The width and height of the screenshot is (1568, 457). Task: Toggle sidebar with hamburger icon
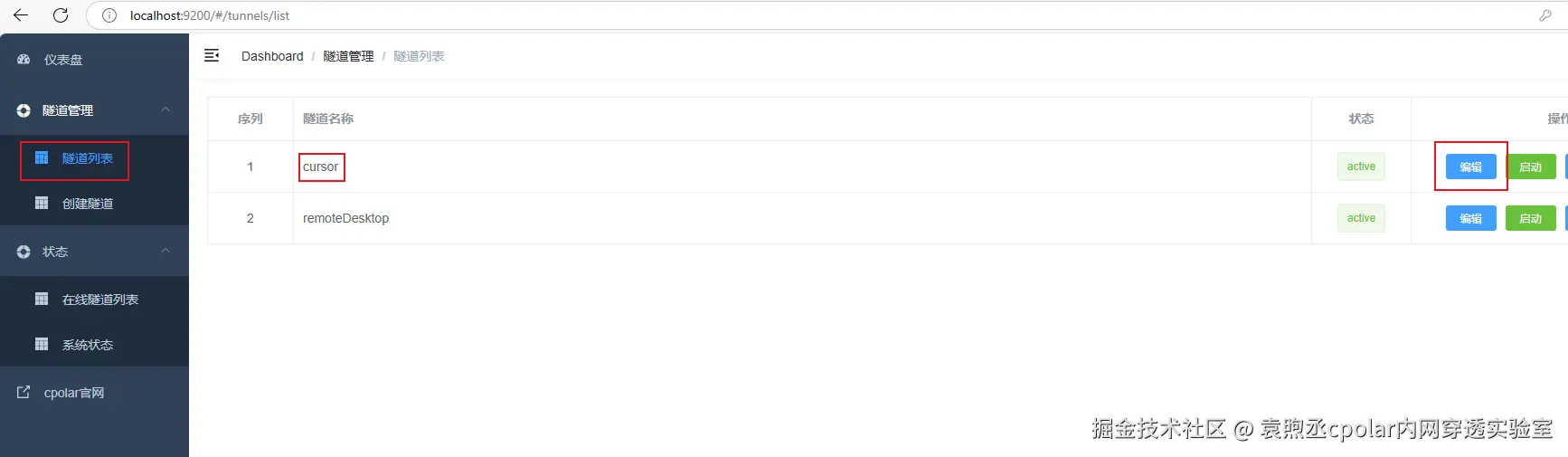pos(212,56)
